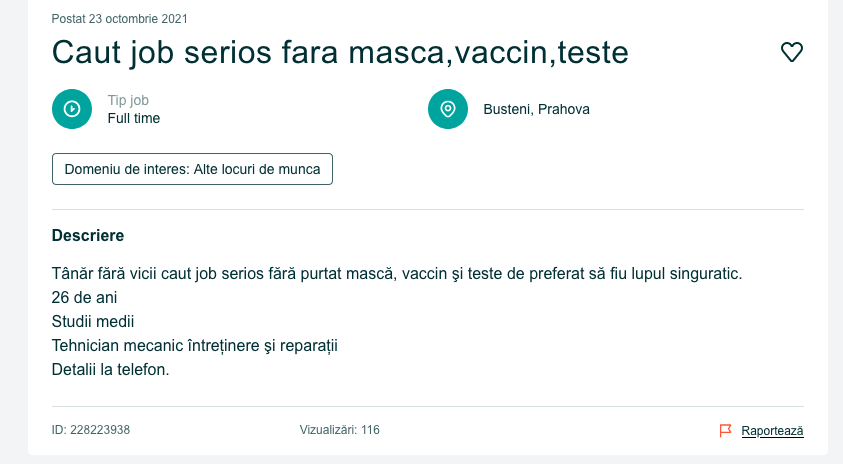Image resolution: width=843 pixels, height=464 pixels.
Task: Click the Detalii la telefon line
Action: [110, 370]
